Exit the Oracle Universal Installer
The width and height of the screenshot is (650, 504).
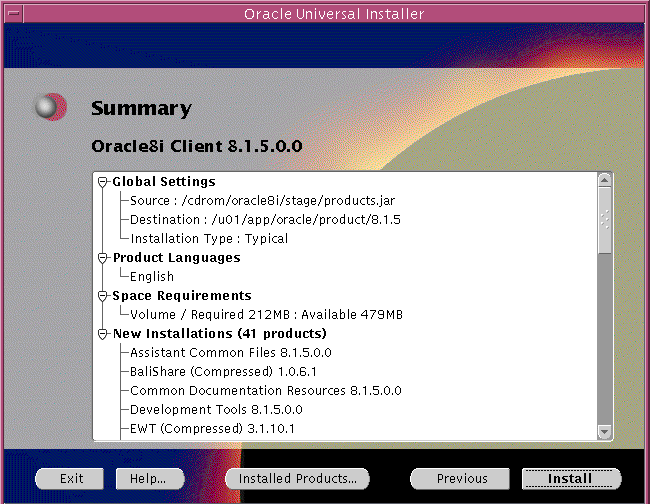(x=71, y=479)
